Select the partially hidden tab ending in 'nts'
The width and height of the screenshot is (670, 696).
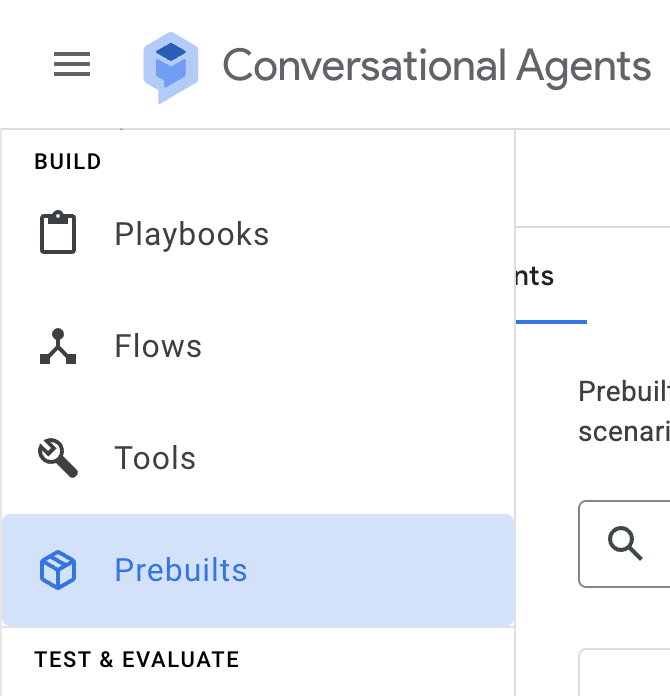pos(536,276)
